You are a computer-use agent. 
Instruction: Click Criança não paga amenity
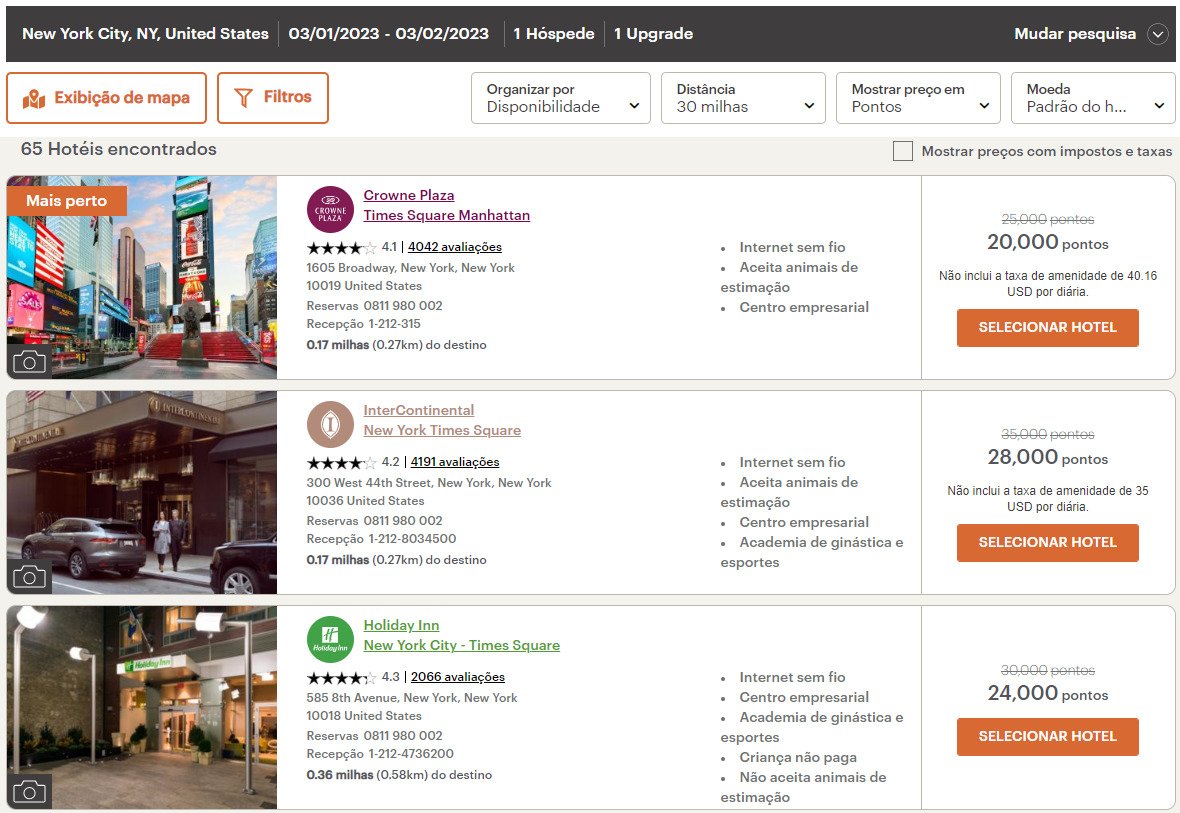pyautogui.click(x=798, y=757)
